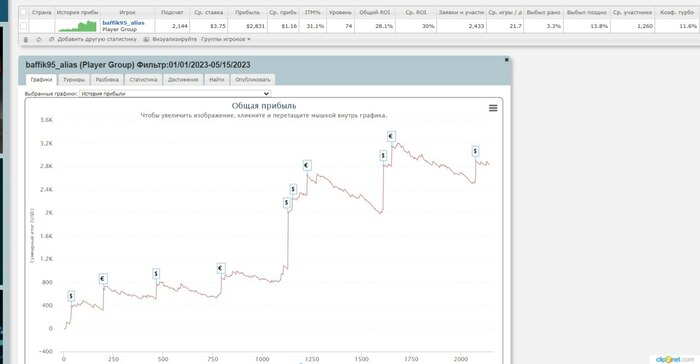700x364 pixels.
Task: Open the 'Турниры' tab
Action: pyautogui.click(x=74, y=79)
